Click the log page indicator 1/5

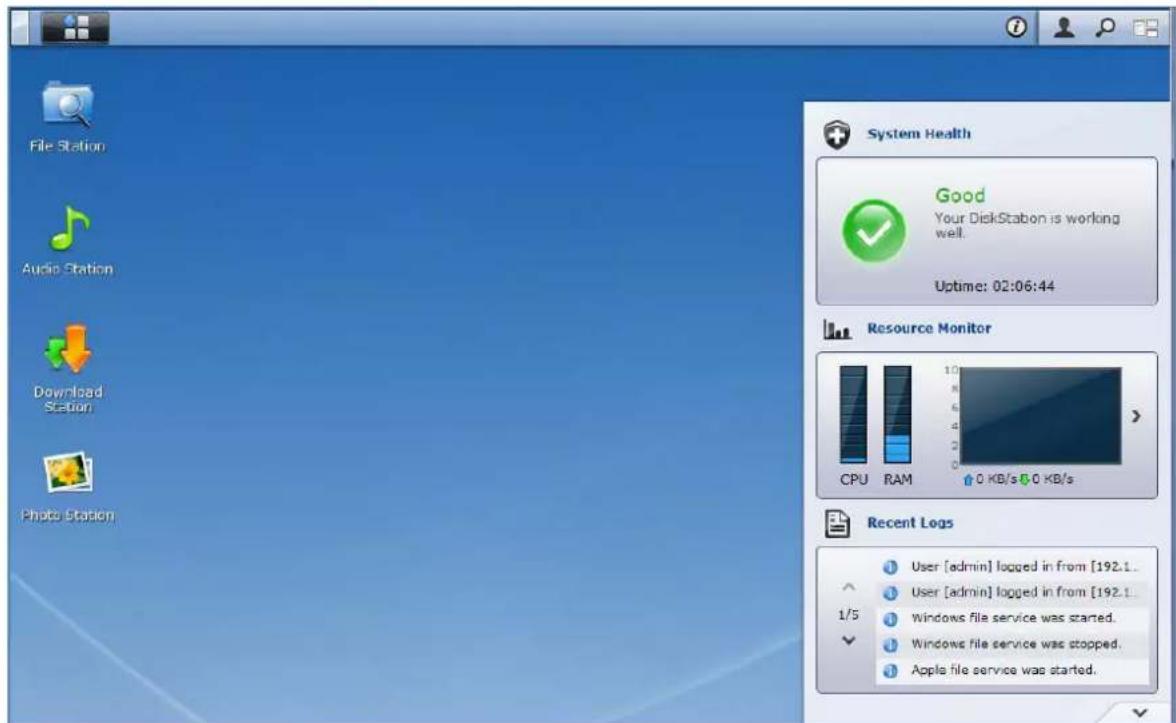click(848, 615)
